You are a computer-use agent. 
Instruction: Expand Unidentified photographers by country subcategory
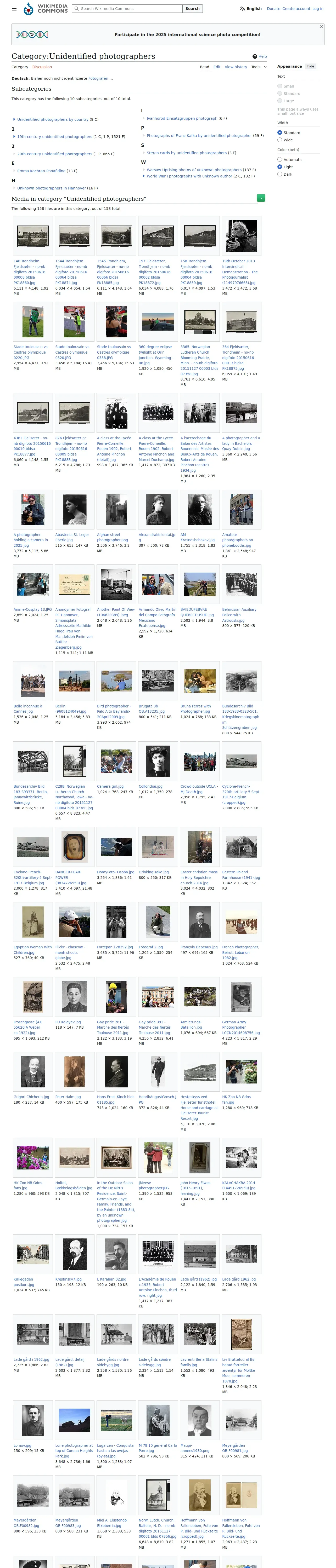[x=14, y=119]
